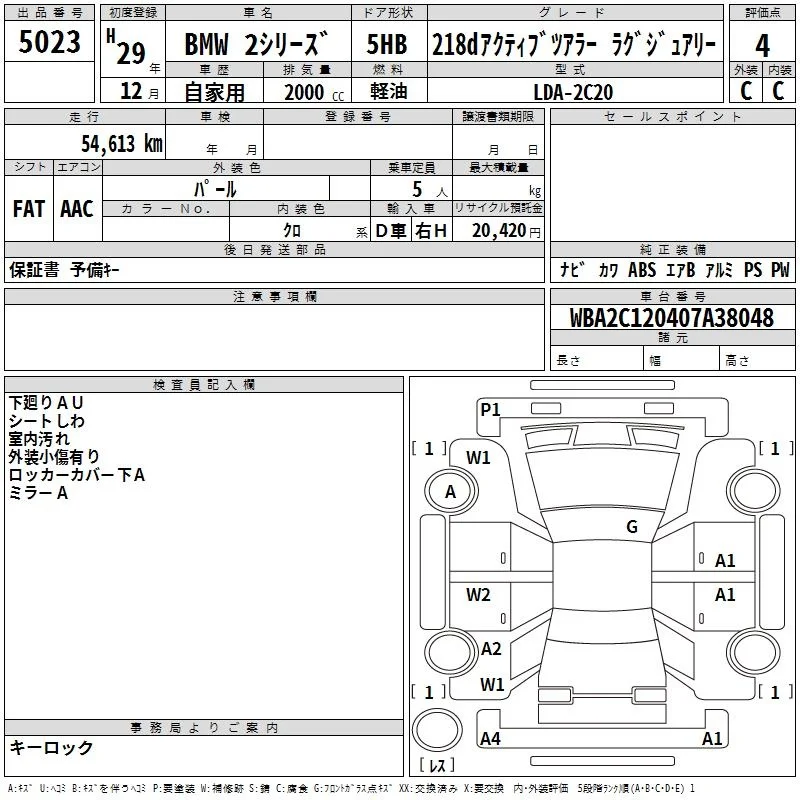Image resolution: width=800 pixels, height=800 pixels.
Task: Click 車台番号 header
Action: tap(672, 296)
